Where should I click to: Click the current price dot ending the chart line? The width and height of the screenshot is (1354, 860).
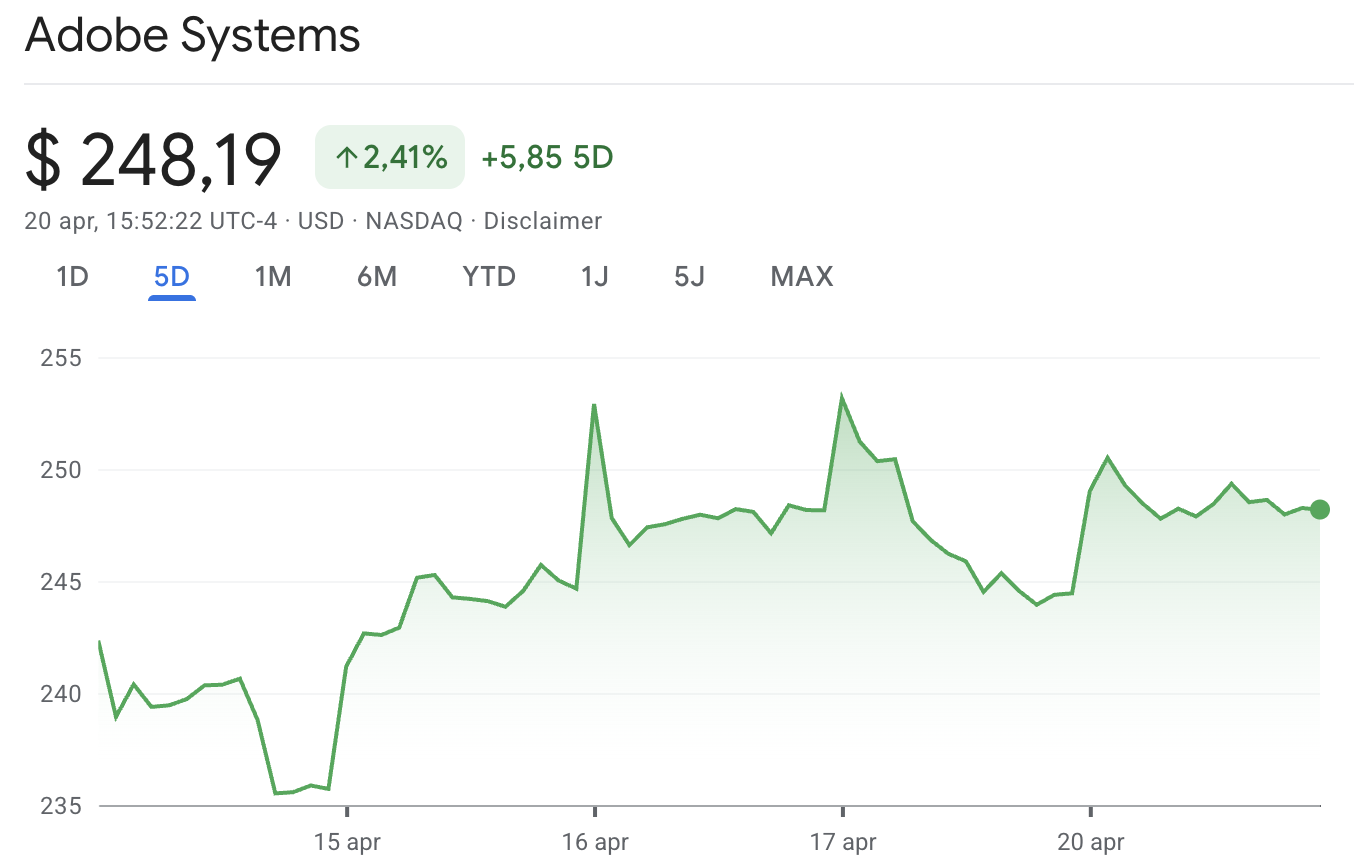[1320, 510]
